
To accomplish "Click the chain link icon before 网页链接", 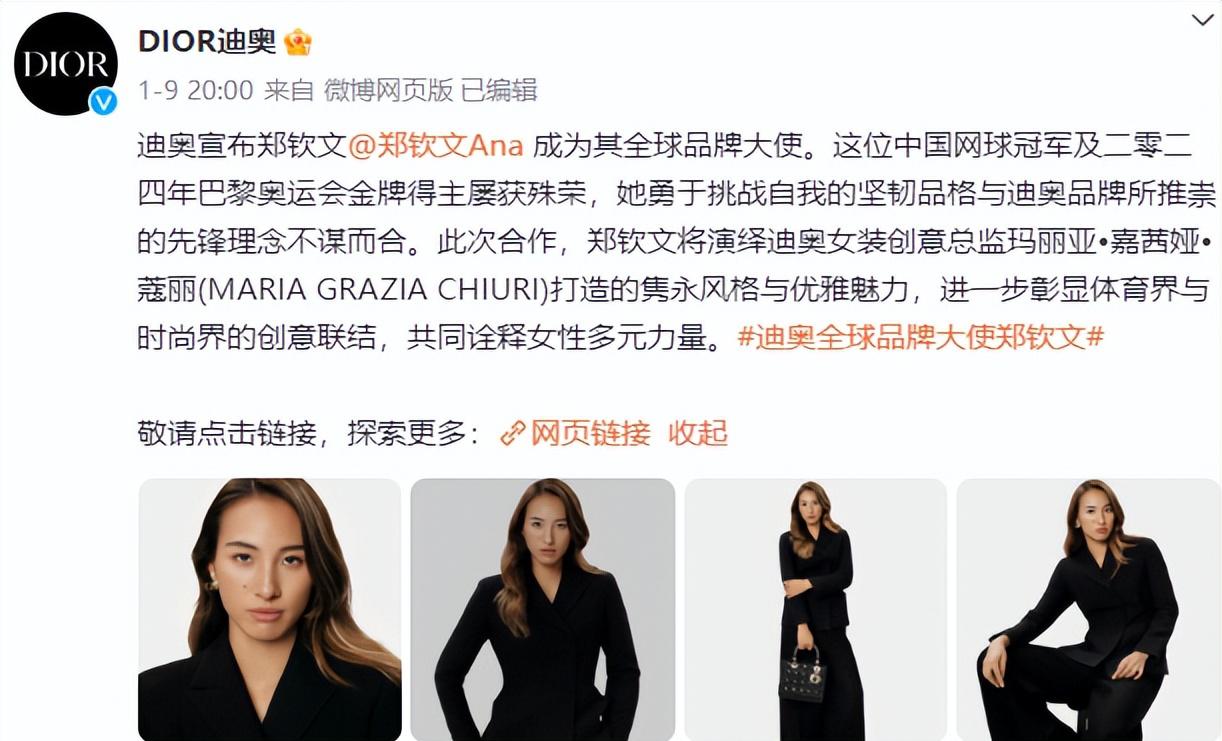I will pyautogui.click(x=513, y=433).
